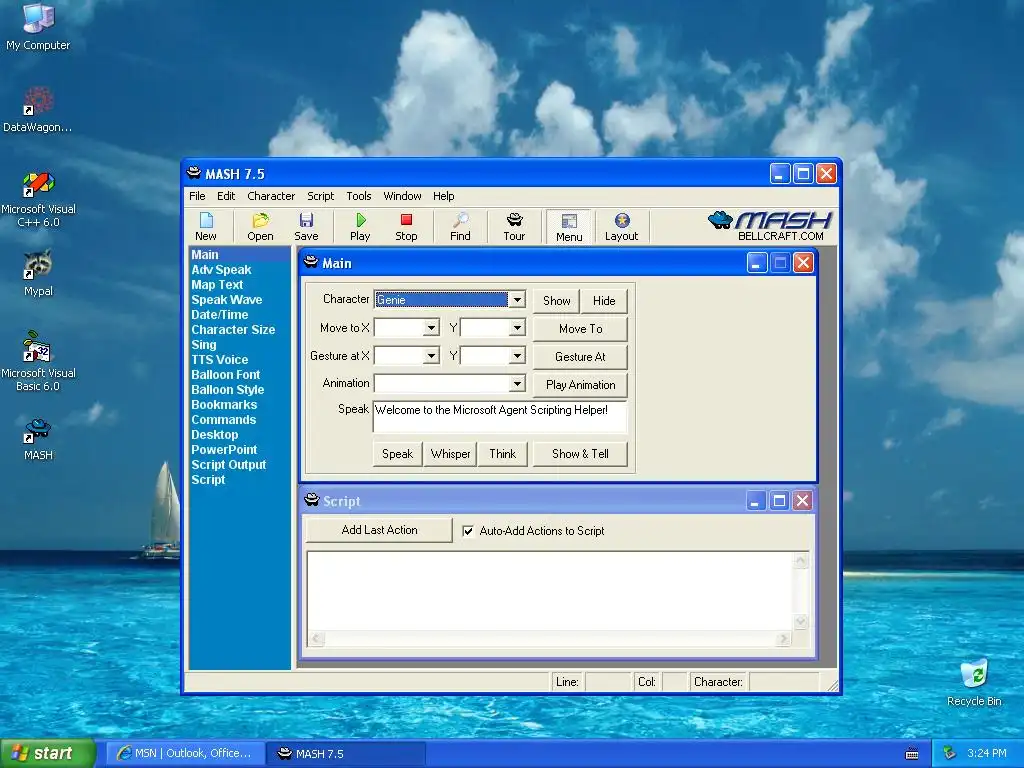The width and height of the screenshot is (1024, 768).
Task: Click the Speak button
Action: (x=398, y=454)
